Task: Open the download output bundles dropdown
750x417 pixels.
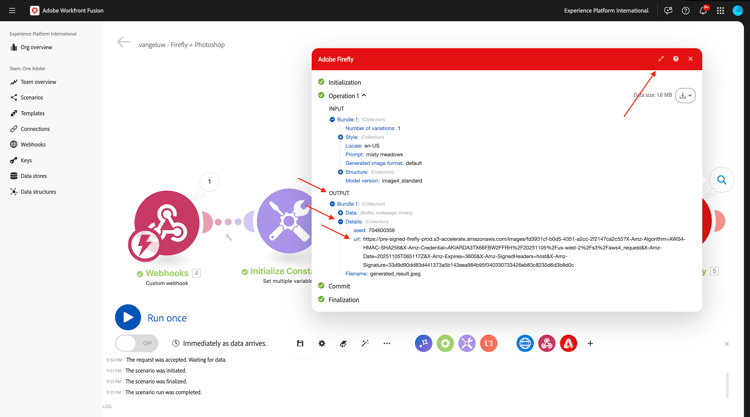Action: (685, 96)
